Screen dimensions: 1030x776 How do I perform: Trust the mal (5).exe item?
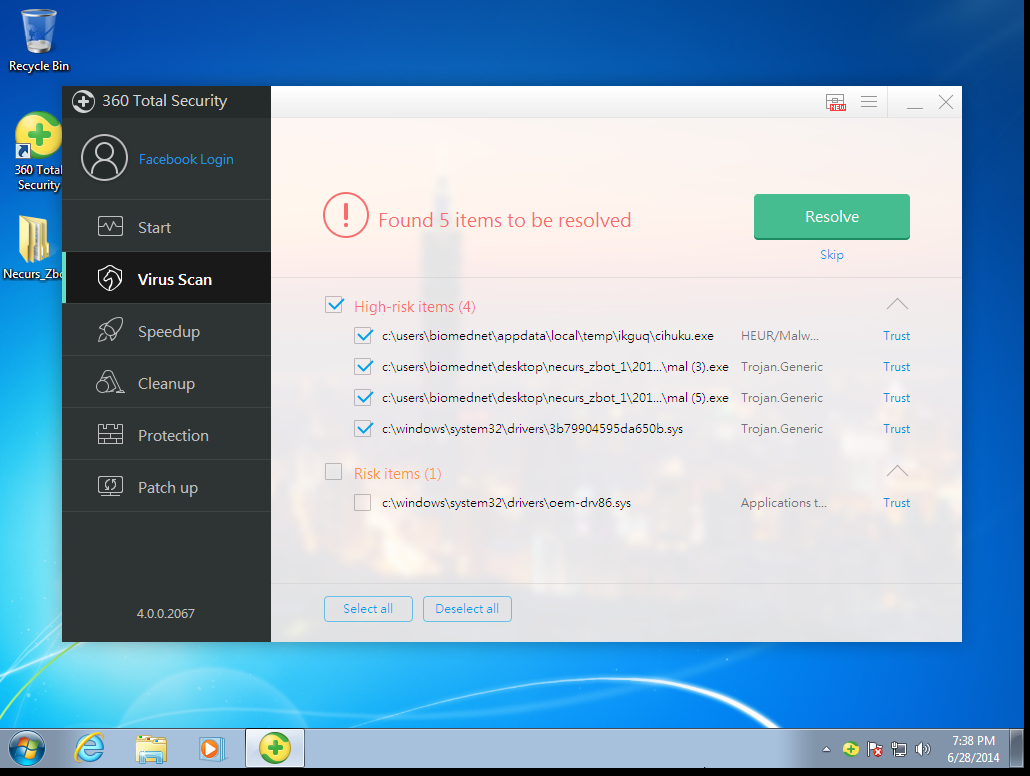897,398
